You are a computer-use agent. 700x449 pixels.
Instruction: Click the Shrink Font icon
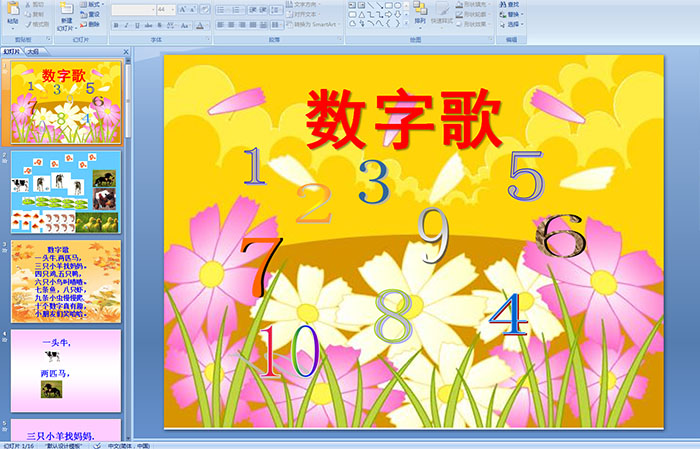pos(193,9)
